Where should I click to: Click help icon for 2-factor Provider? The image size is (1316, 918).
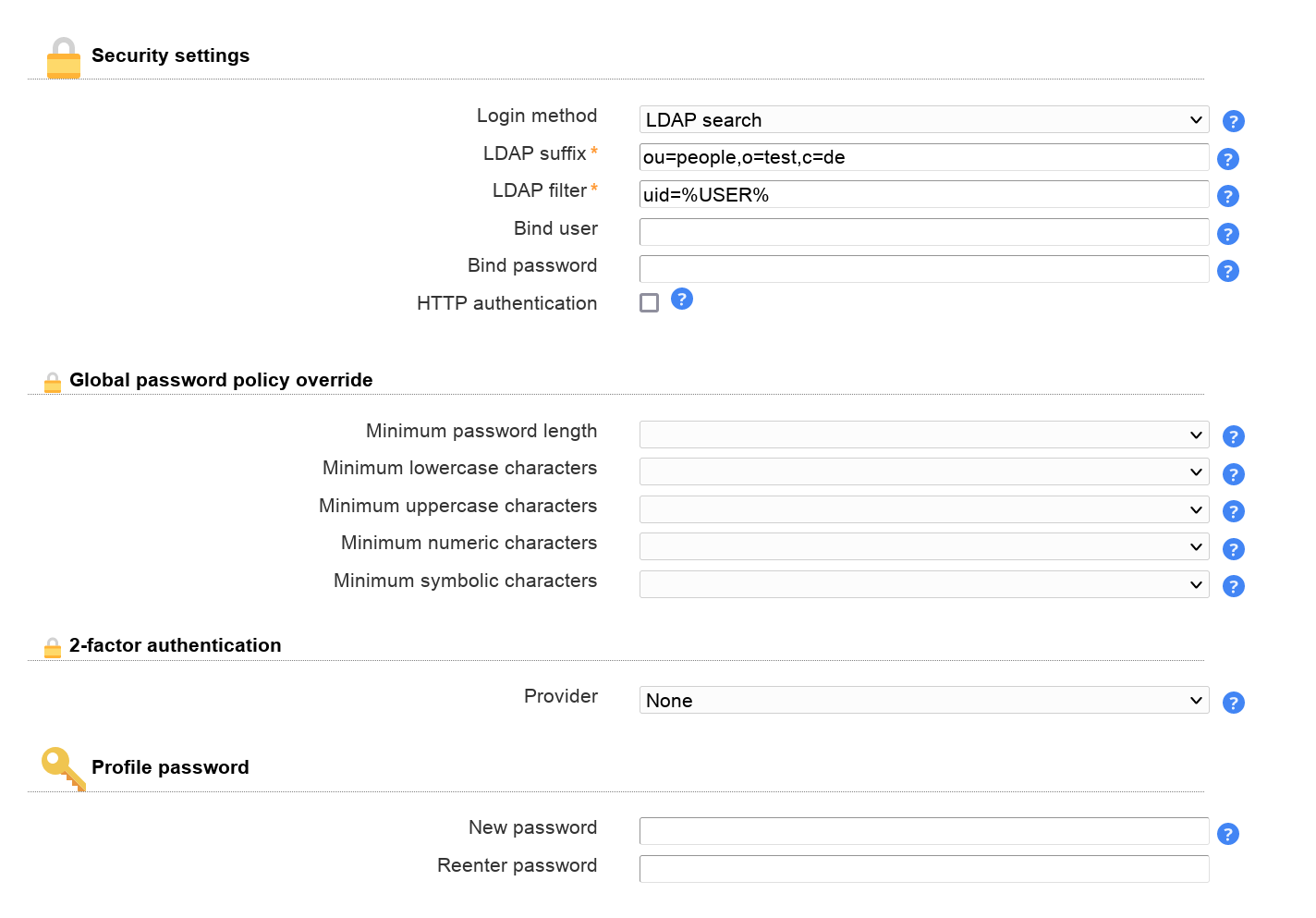(x=1233, y=703)
